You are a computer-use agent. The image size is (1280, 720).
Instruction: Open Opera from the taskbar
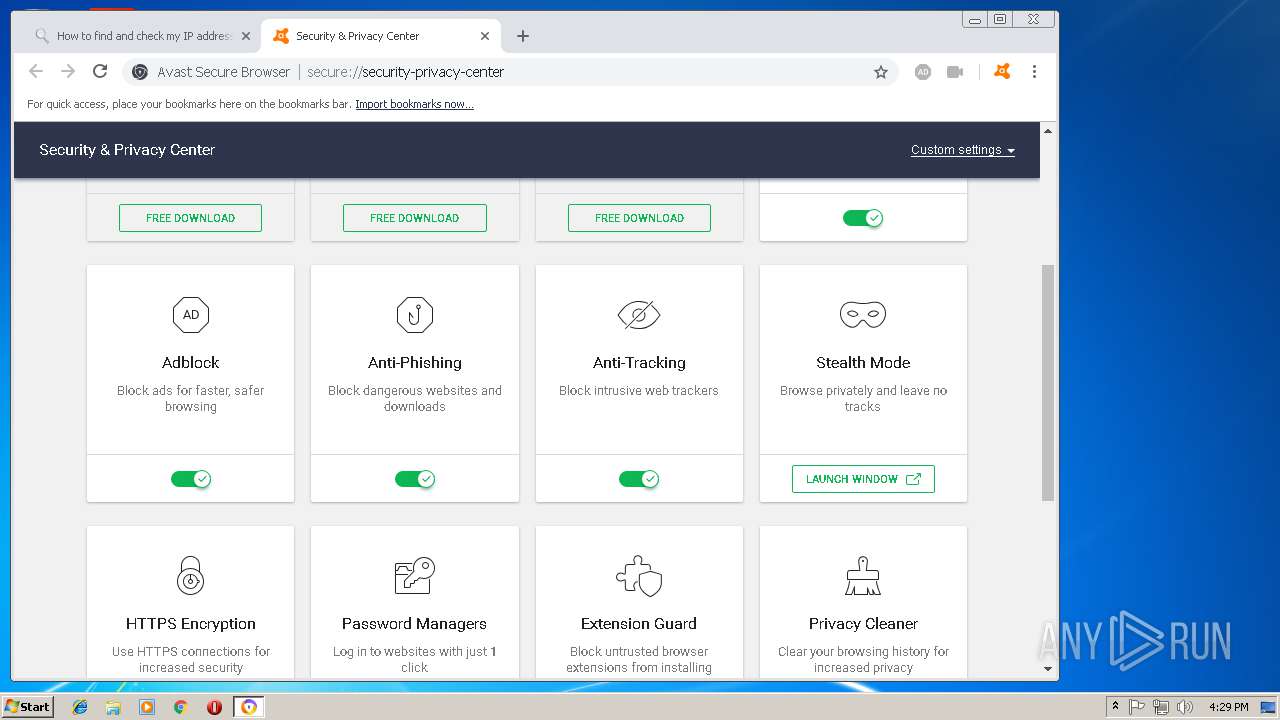[214, 707]
